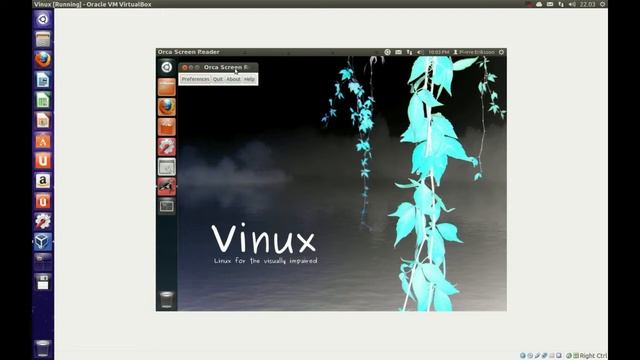The width and height of the screenshot is (640, 360).
Task: Click the mouse integration icon in VirtualBox status bar
Action: 569,356
